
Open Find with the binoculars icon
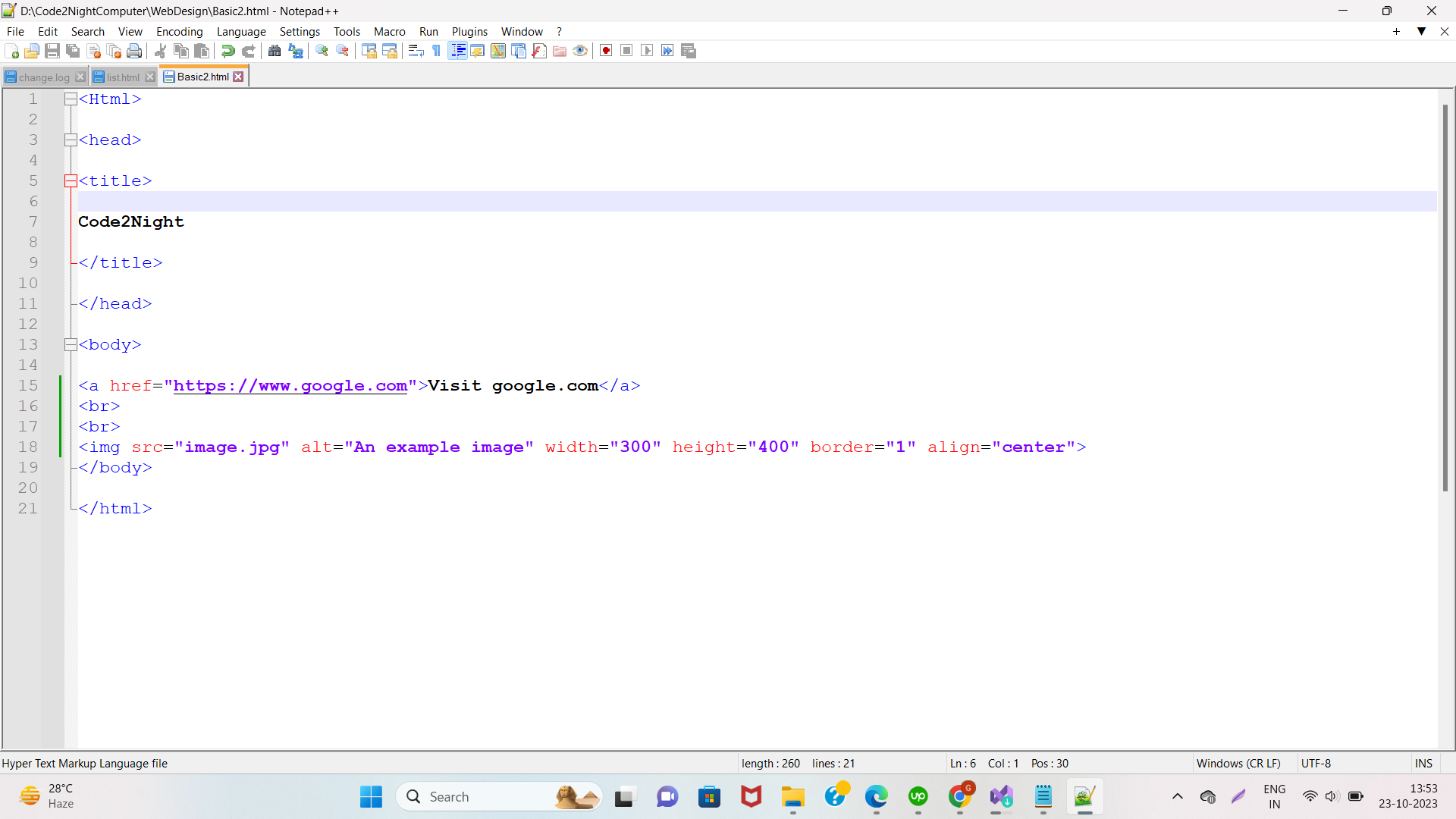275,51
